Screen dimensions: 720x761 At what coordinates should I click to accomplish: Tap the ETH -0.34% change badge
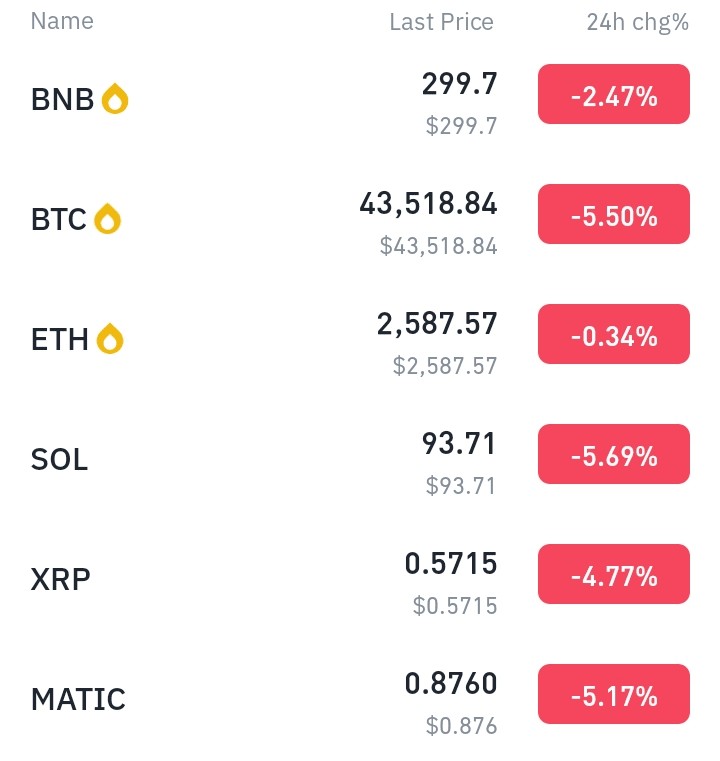(x=613, y=334)
